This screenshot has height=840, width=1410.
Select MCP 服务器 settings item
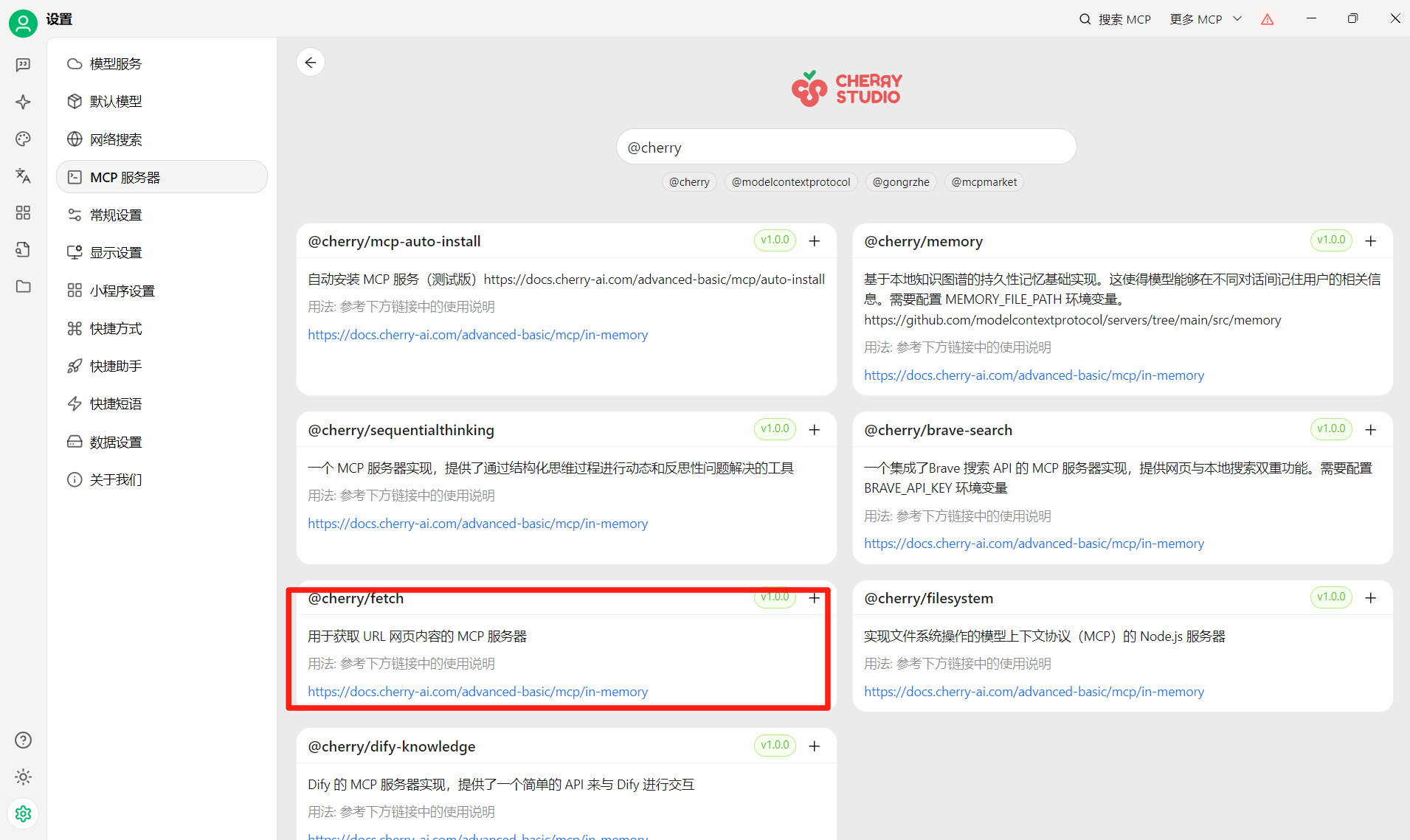tap(162, 177)
